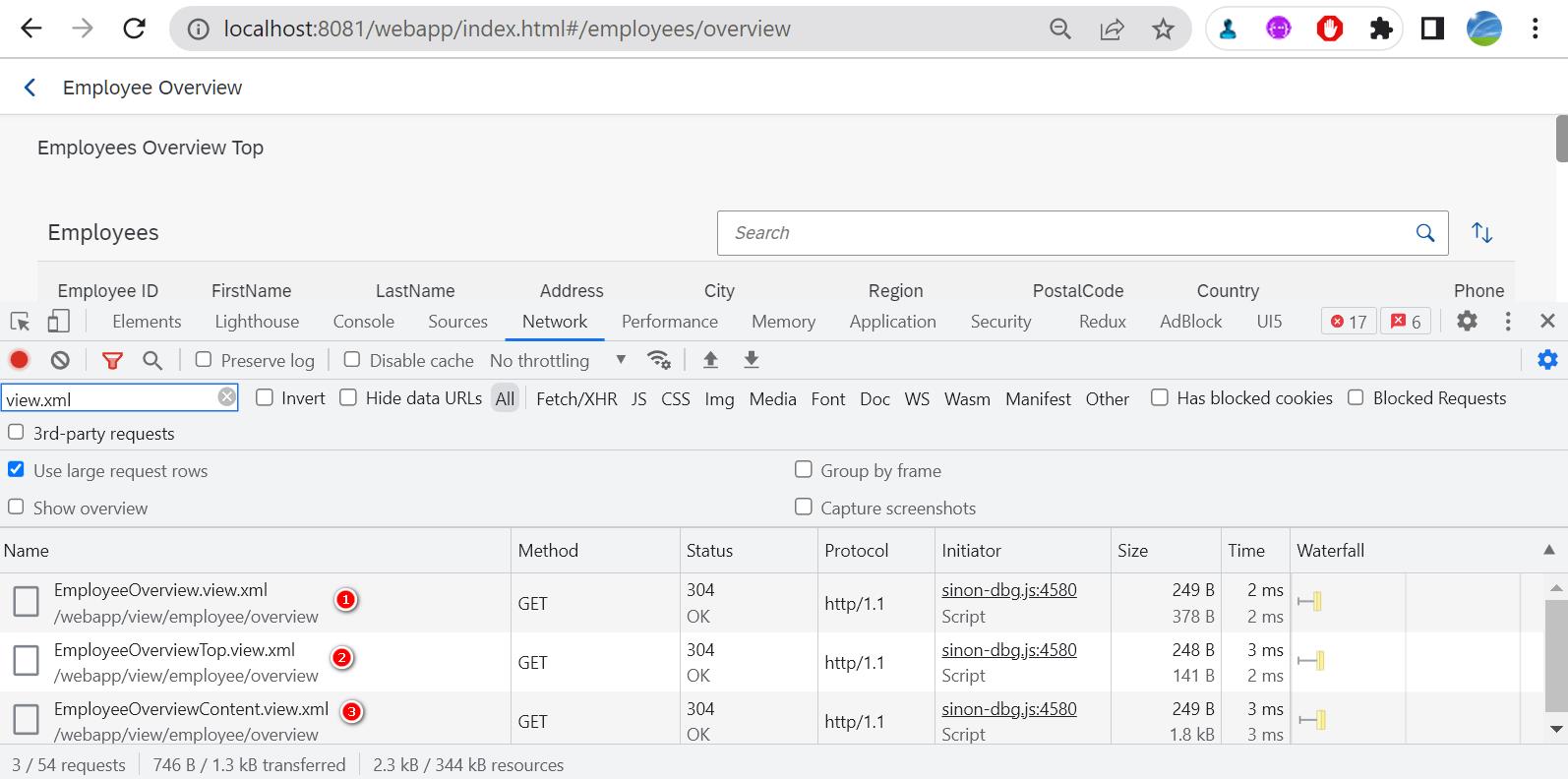
Task: Switch to Elements tab
Action: tap(147, 322)
